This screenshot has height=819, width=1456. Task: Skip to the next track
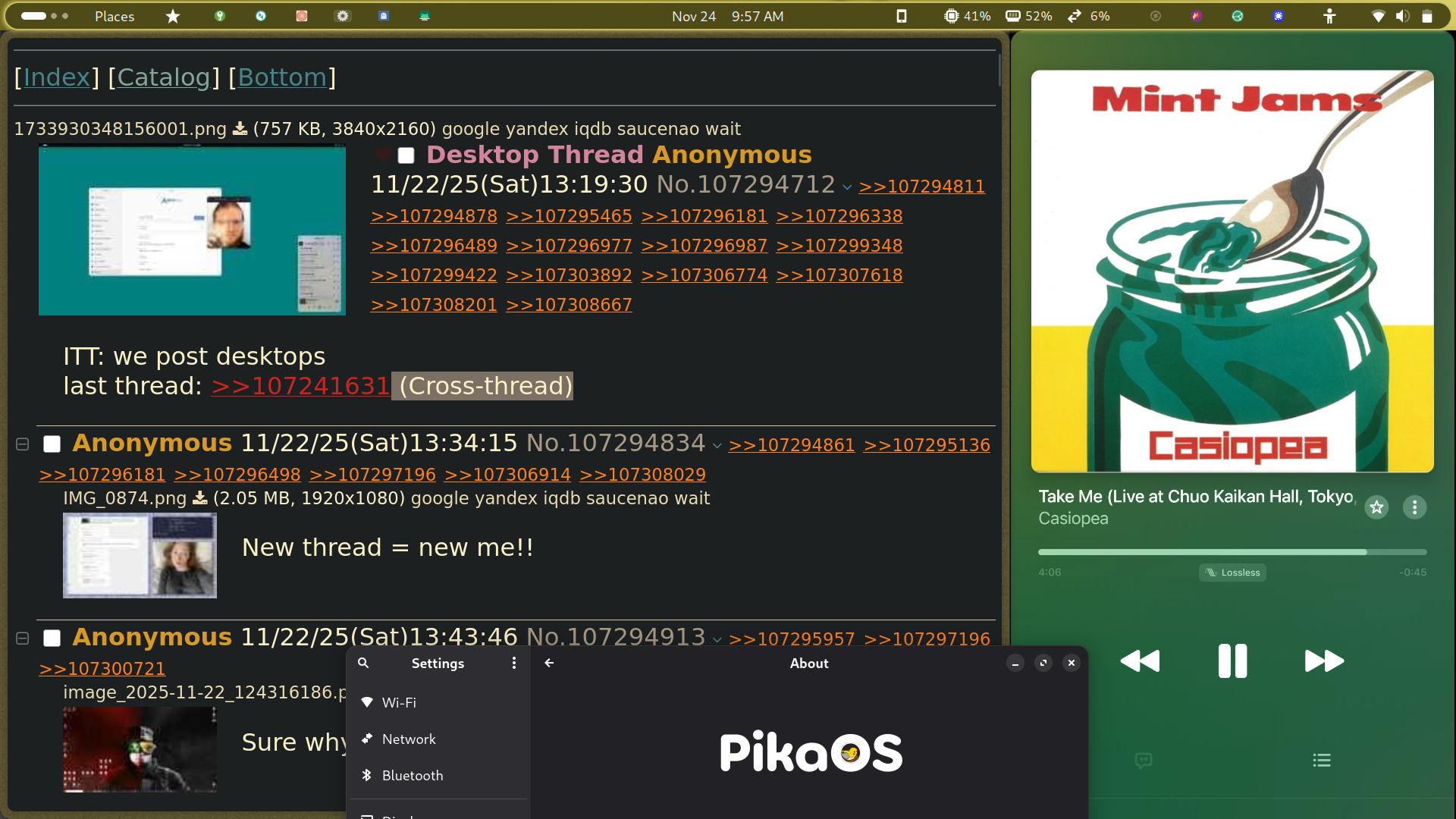tap(1324, 661)
